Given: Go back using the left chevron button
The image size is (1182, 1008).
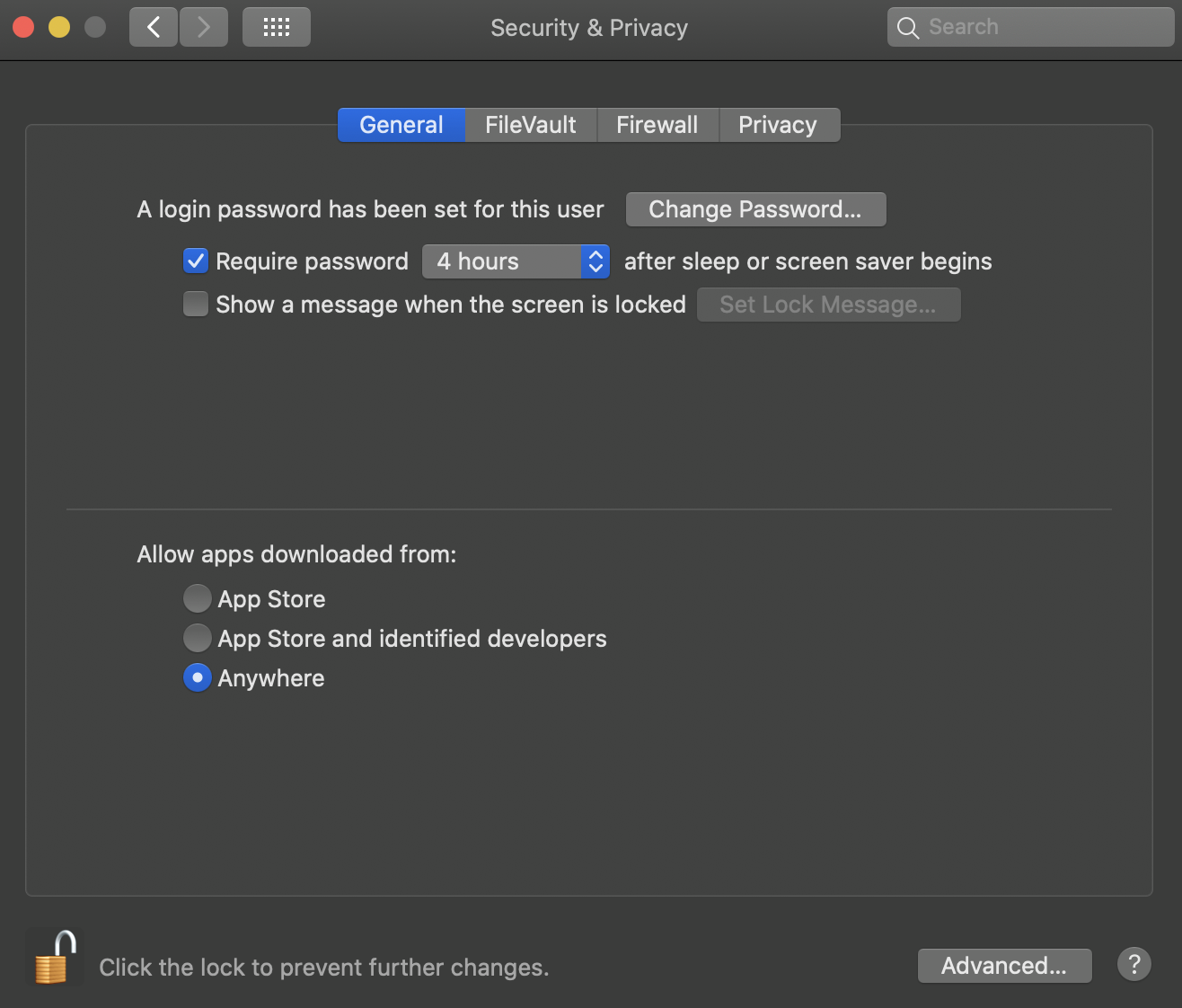Looking at the screenshot, I should pos(154,27).
